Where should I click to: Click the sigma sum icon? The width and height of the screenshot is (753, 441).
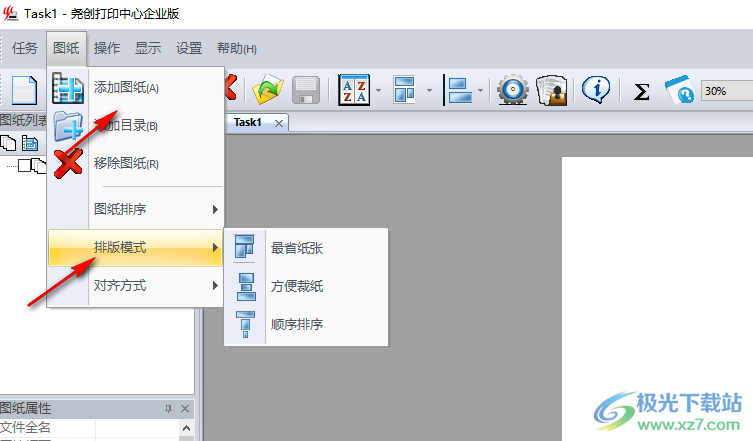pyautogui.click(x=642, y=91)
